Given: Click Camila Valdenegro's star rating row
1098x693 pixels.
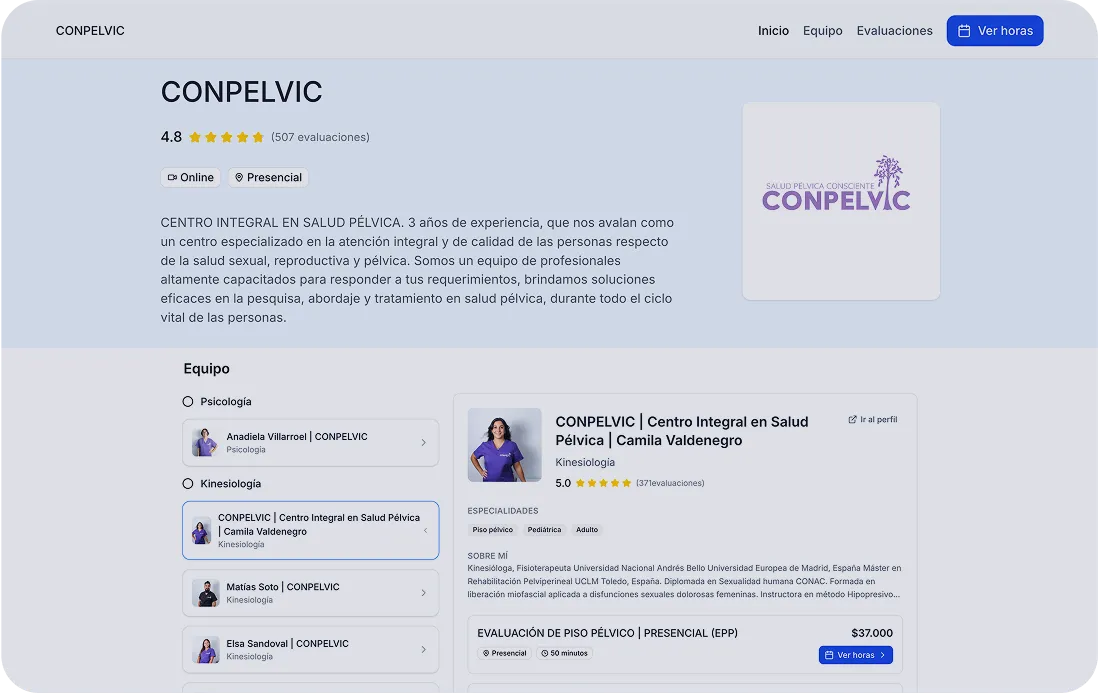Looking at the screenshot, I should (630, 483).
